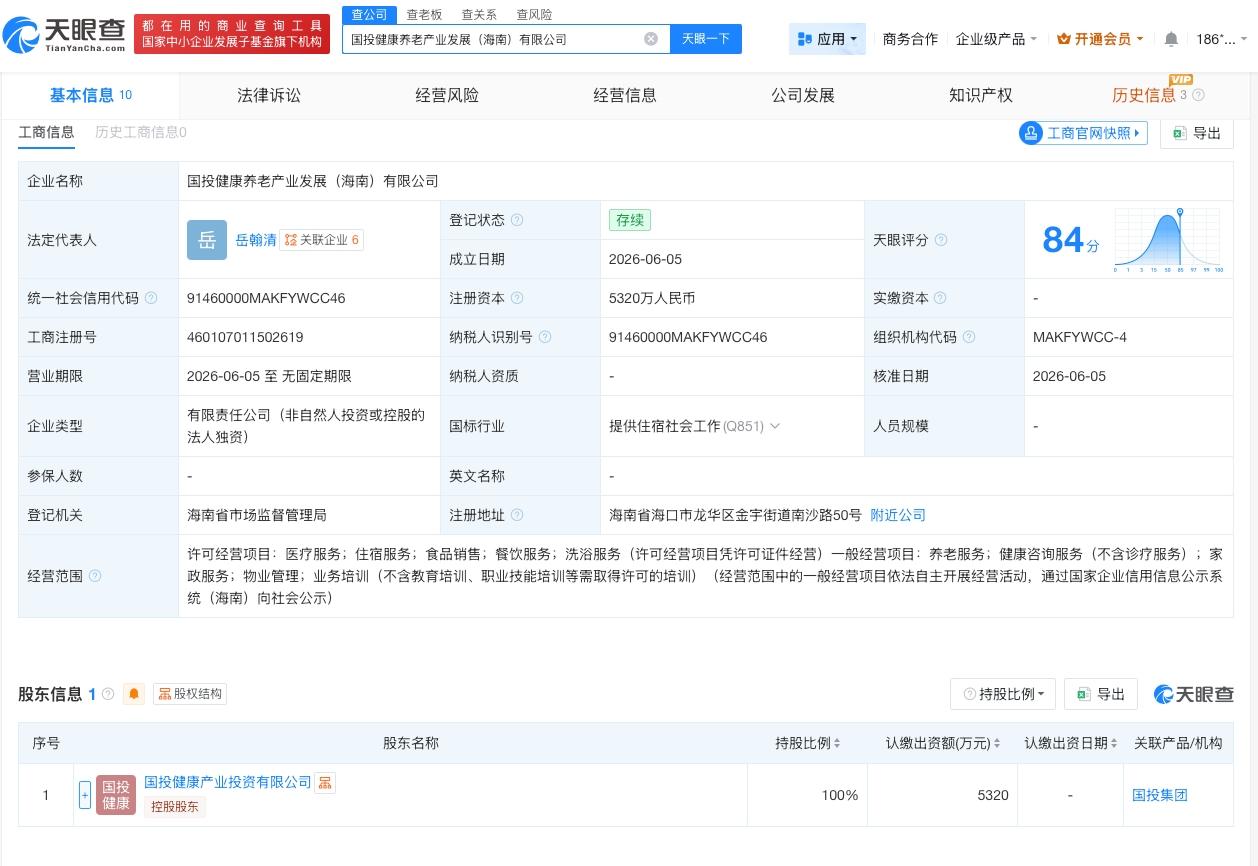The image size is (1258, 866).
Task: Open the 知识产权 tab
Action: coord(981,95)
